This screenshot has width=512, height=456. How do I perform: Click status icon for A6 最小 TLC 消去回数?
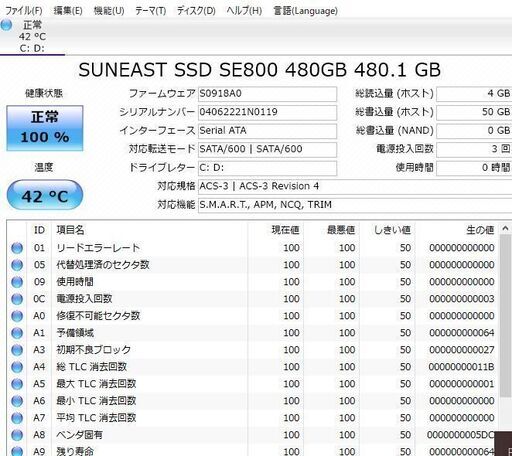(17, 401)
